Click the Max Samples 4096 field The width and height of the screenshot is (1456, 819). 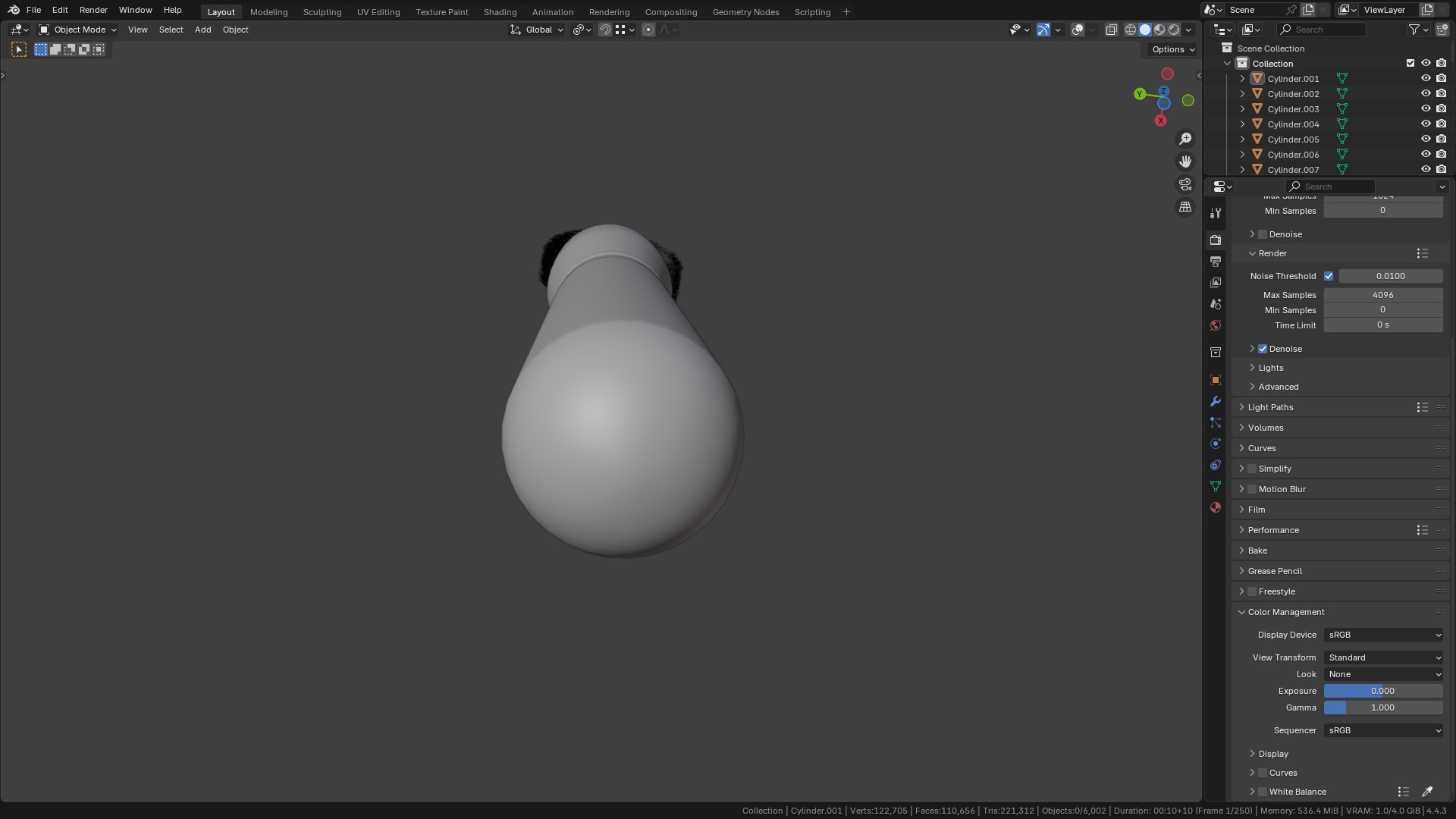(x=1383, y=295)
